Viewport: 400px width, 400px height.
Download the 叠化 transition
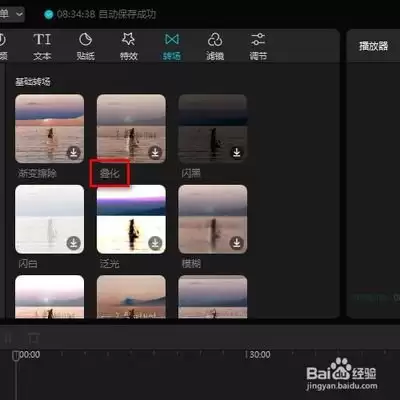155,153
